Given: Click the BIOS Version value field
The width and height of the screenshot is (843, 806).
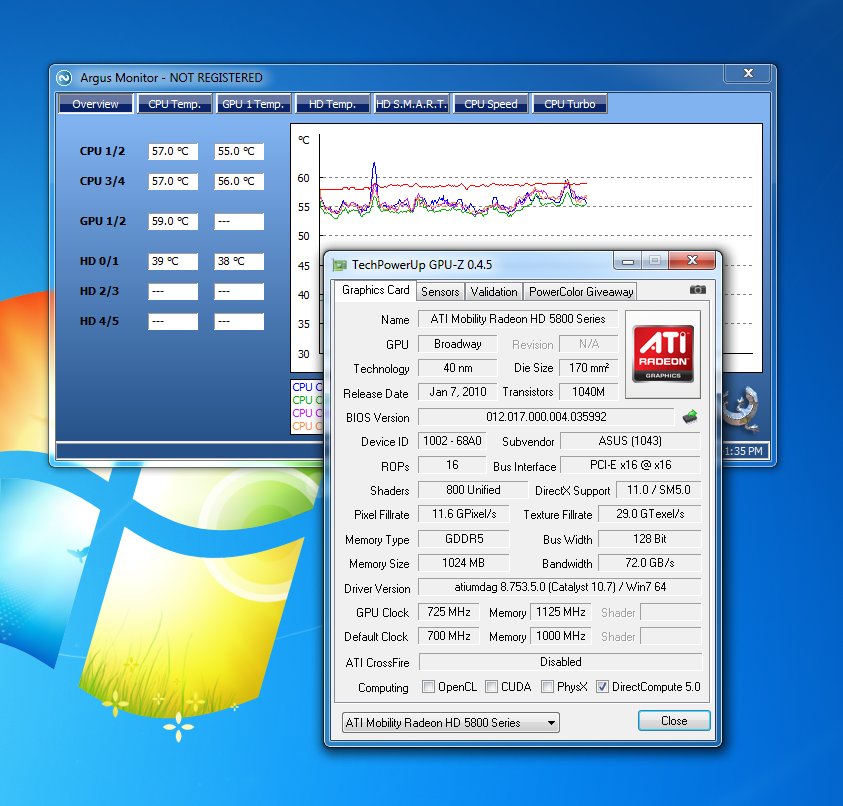Looking at the screenshot, I should (x=546, y=417).
